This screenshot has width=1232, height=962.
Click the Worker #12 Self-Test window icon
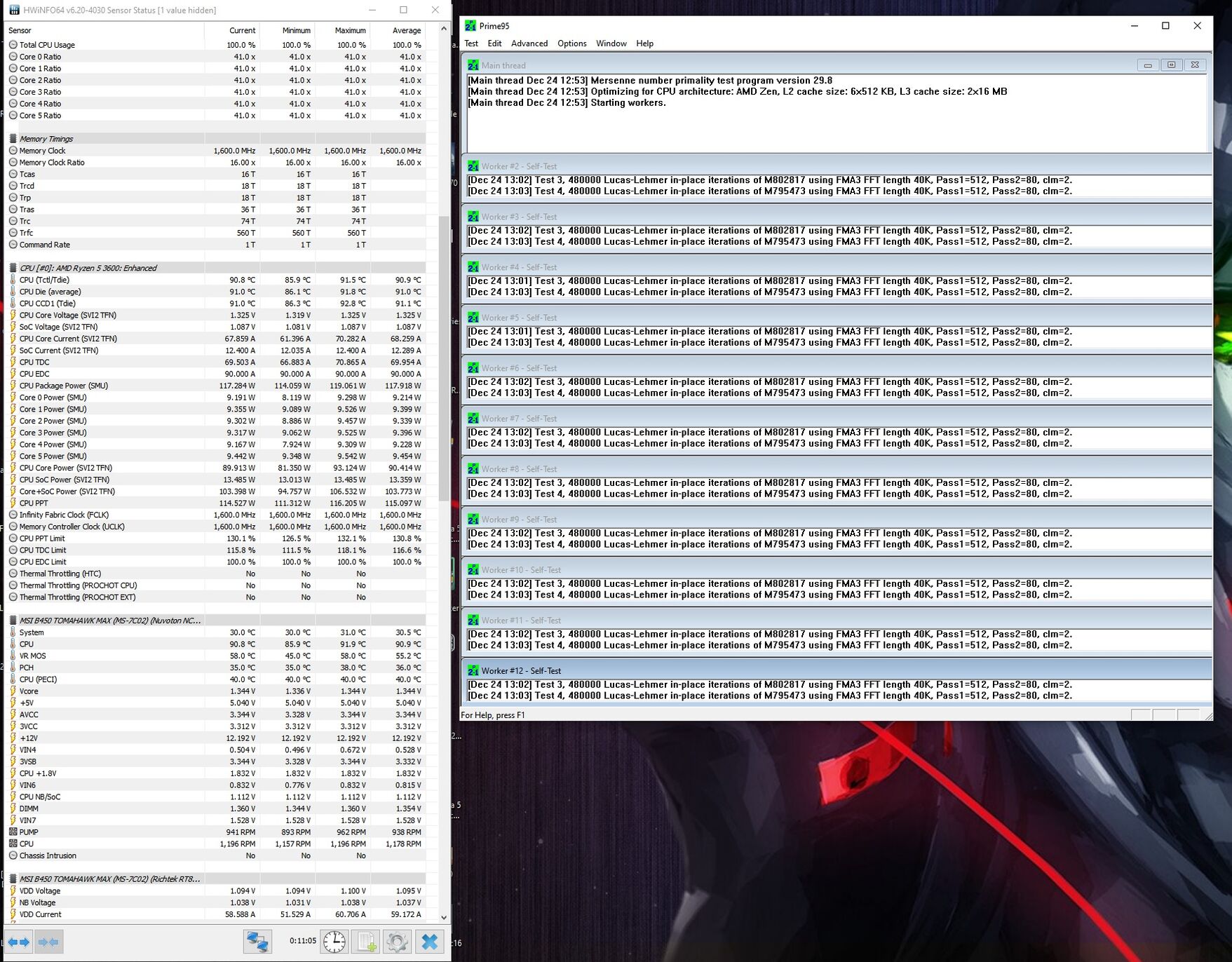click(x=473, y=671)
